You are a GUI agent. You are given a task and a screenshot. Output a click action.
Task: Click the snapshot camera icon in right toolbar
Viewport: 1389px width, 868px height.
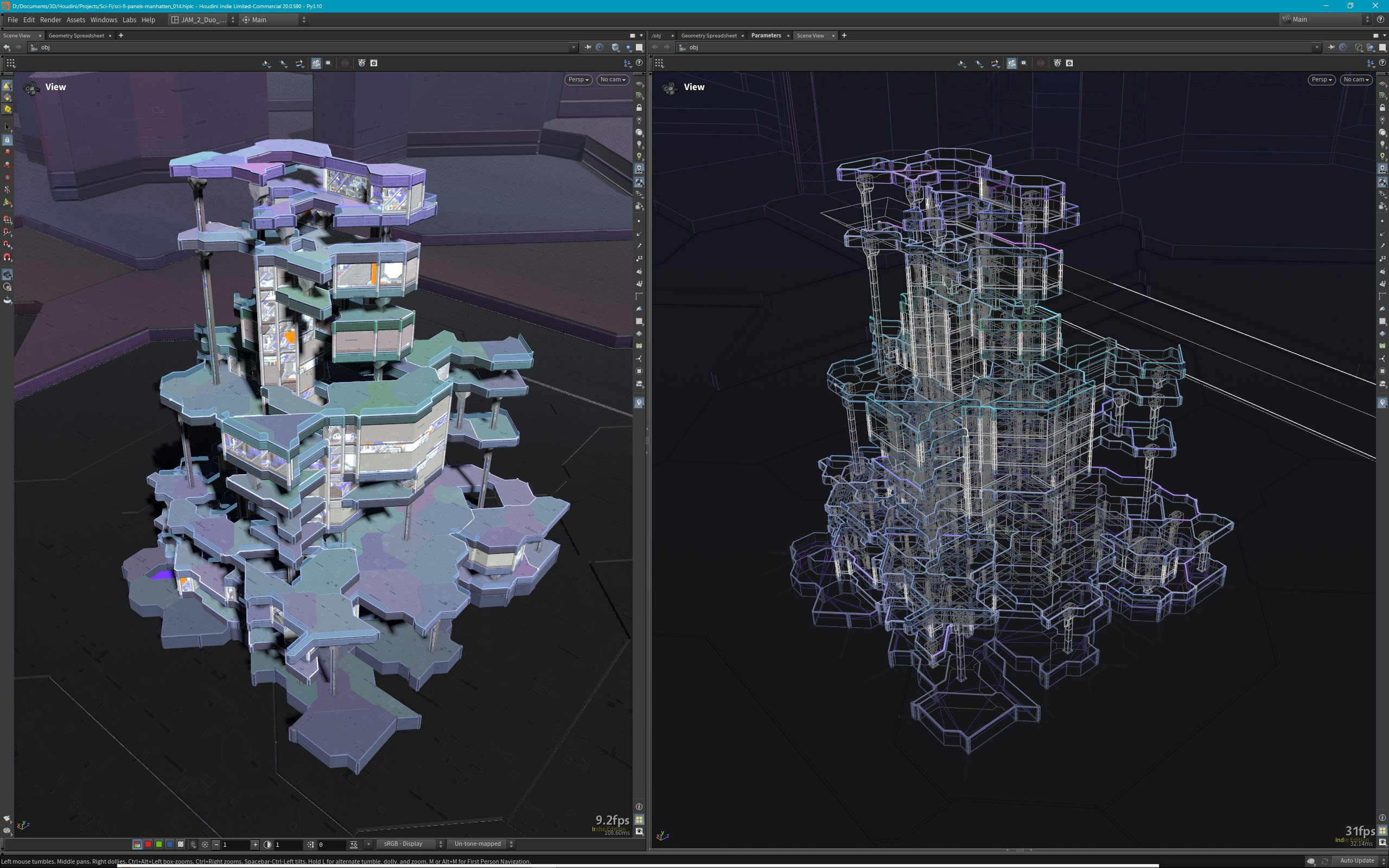tap(1057, 63)
